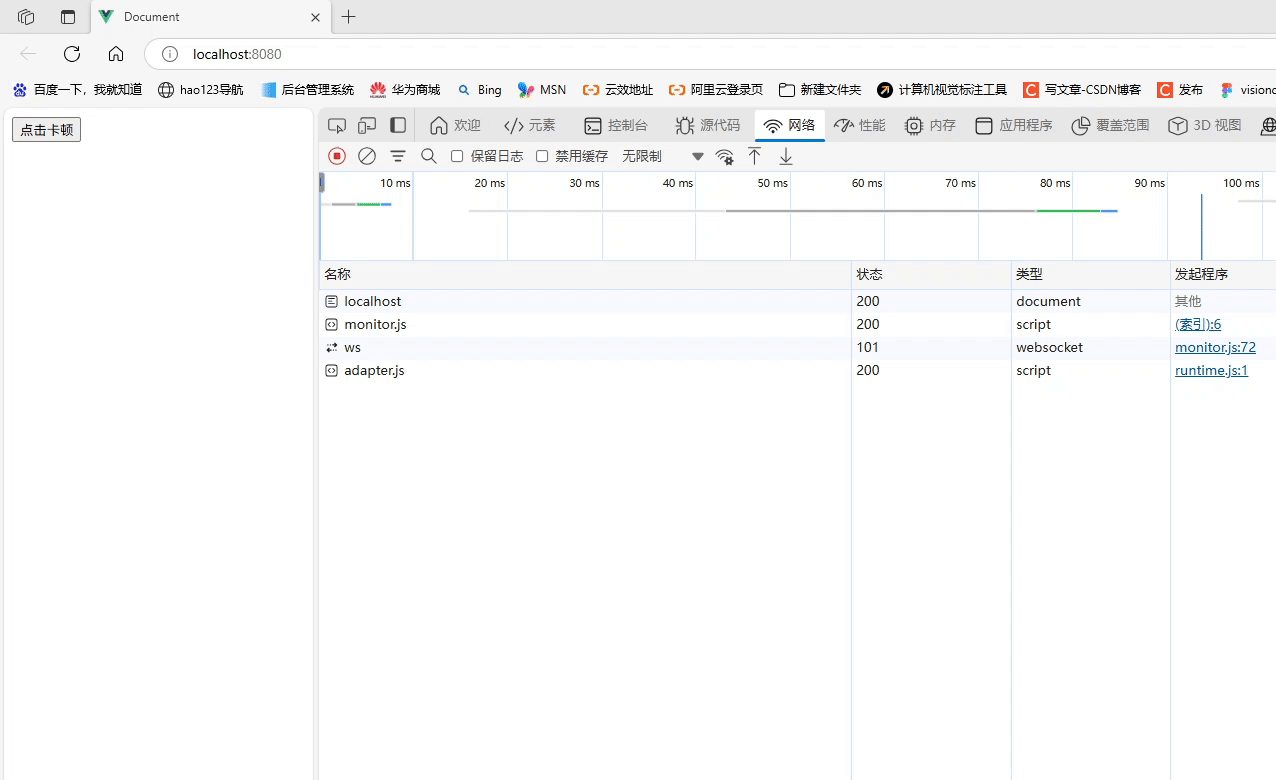Viewport: 1276px width, 780px height.
Task: Click the 101 status cell for ws
Action: click(x=931, y=347)
